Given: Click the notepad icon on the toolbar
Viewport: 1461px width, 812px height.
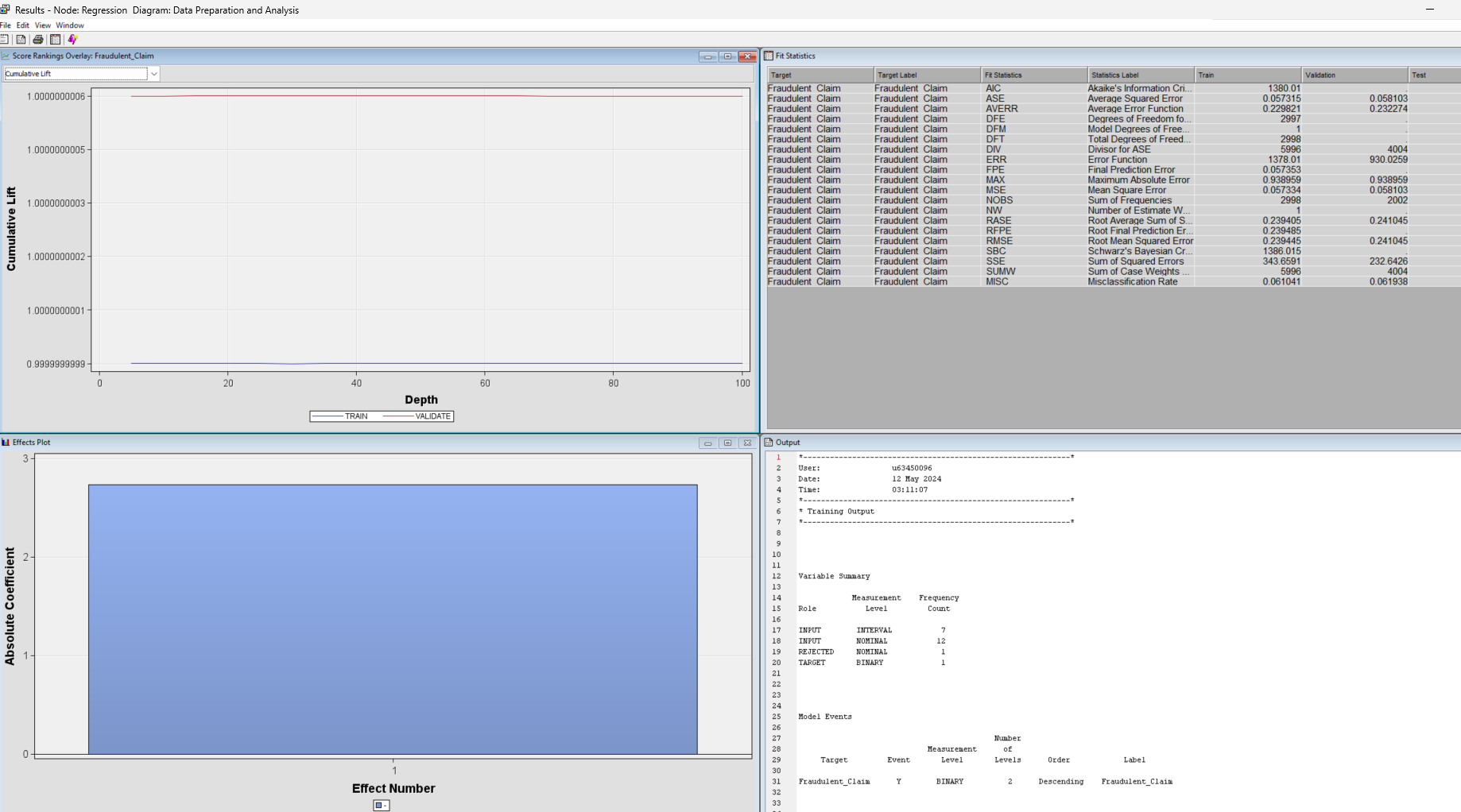Looking at the screenshot, I should tap(4, 38).
